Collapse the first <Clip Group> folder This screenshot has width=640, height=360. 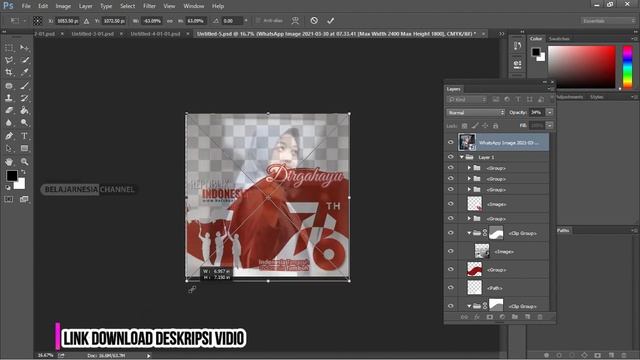click(469, 233)
